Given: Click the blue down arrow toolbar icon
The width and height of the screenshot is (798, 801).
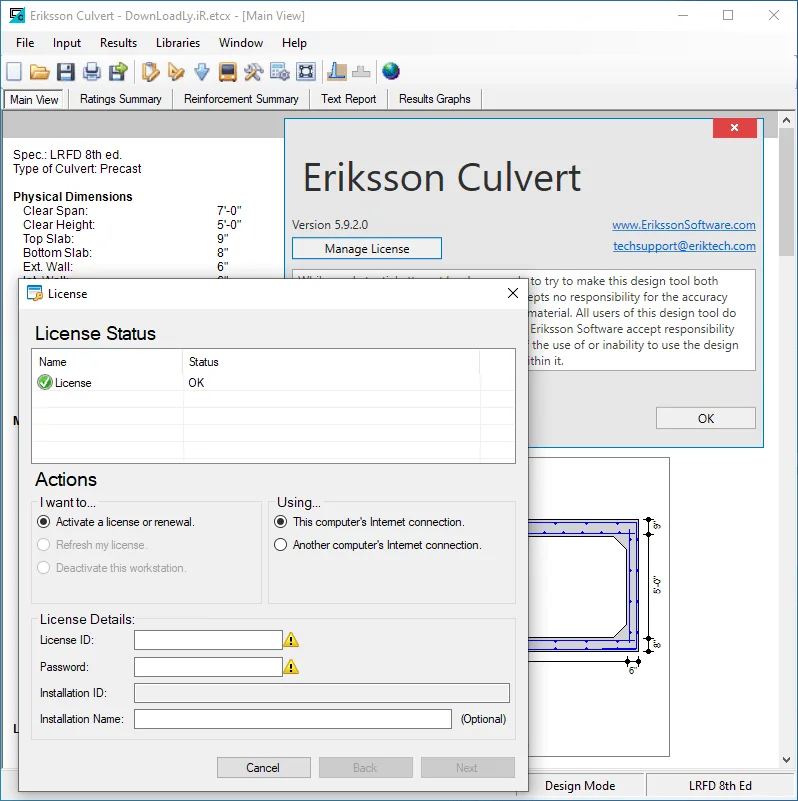Looking at the screenshot, I should tap(202, 72).
